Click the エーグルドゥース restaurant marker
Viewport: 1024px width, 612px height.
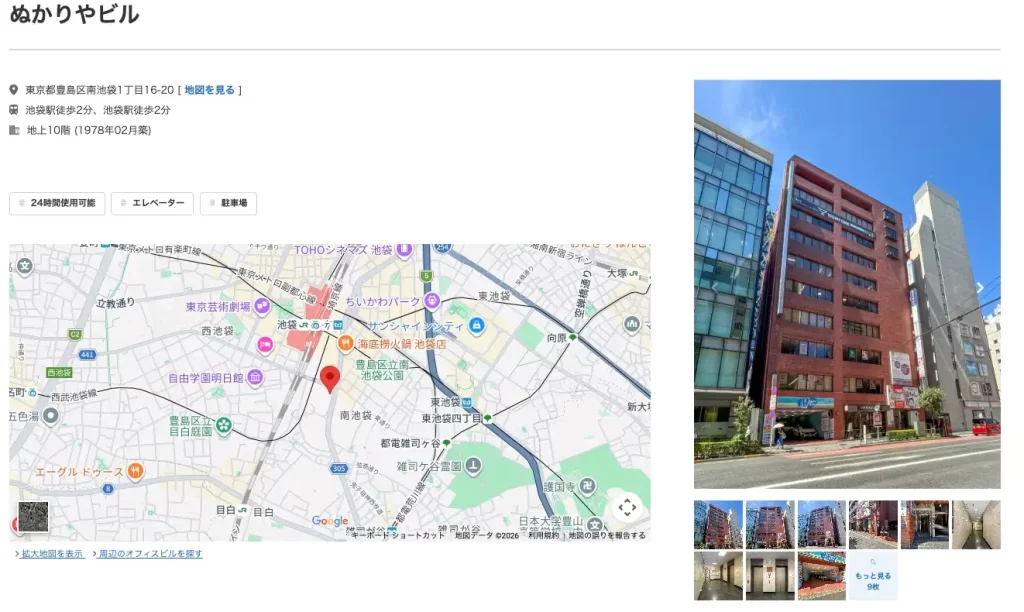[135, 471]
